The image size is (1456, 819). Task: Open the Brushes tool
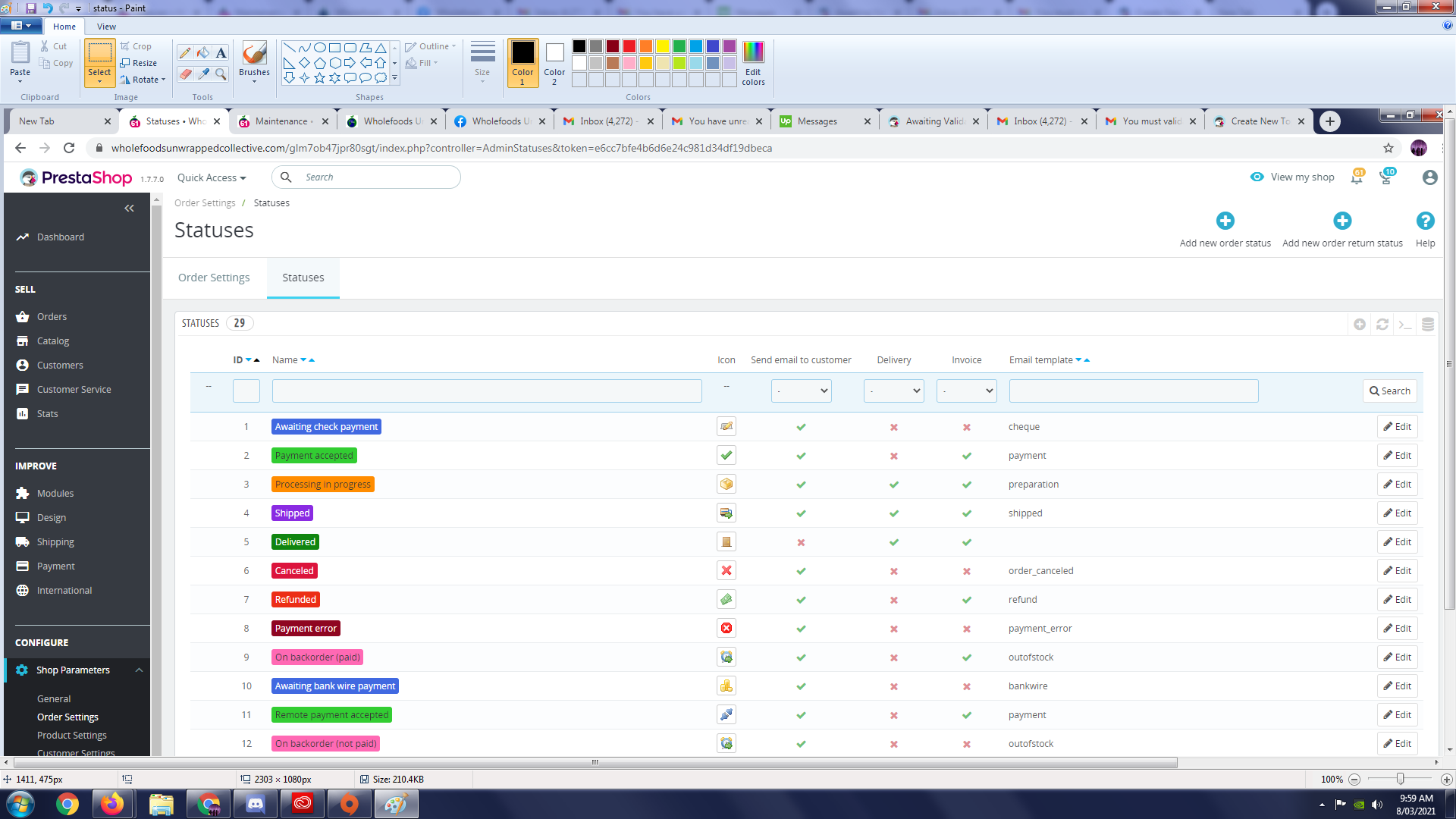(254, 61)
